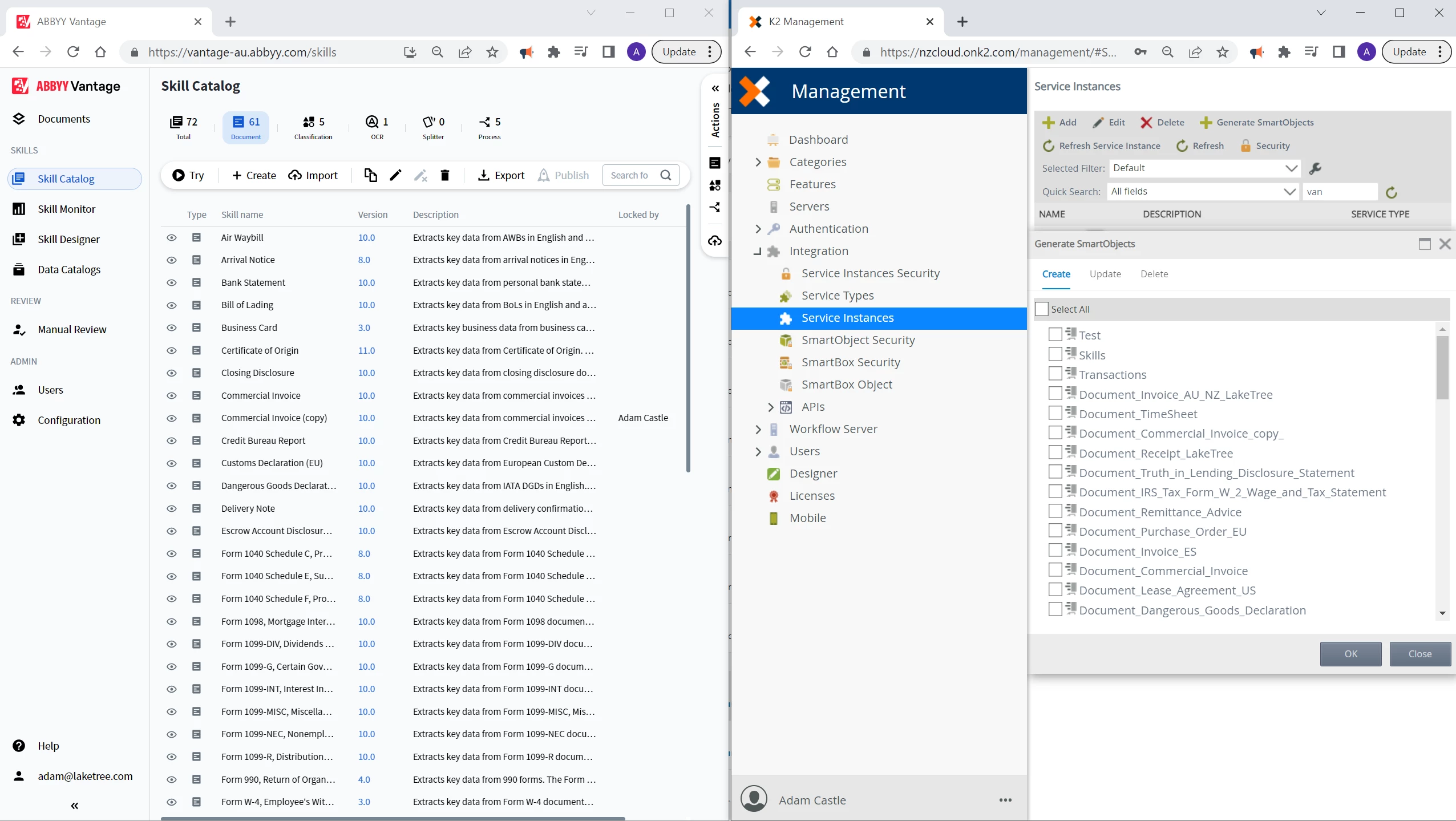
Task: Collapse the Actions panel with double chevron
Action: click(715, 88)
